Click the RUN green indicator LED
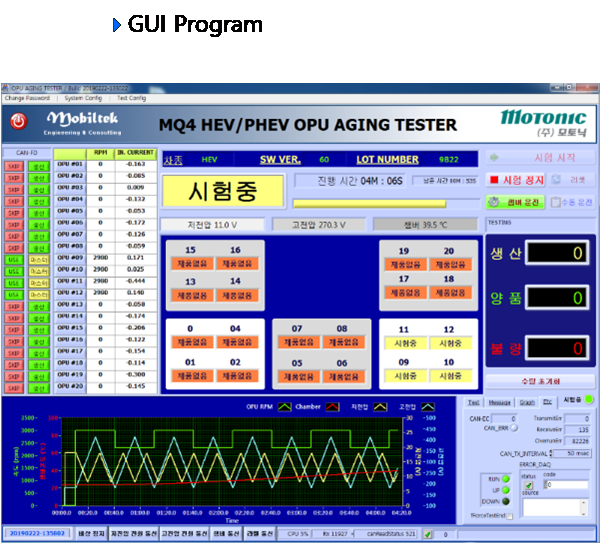Screen dimensions: 601x544 pyautogui.click(x=506, y=479)
